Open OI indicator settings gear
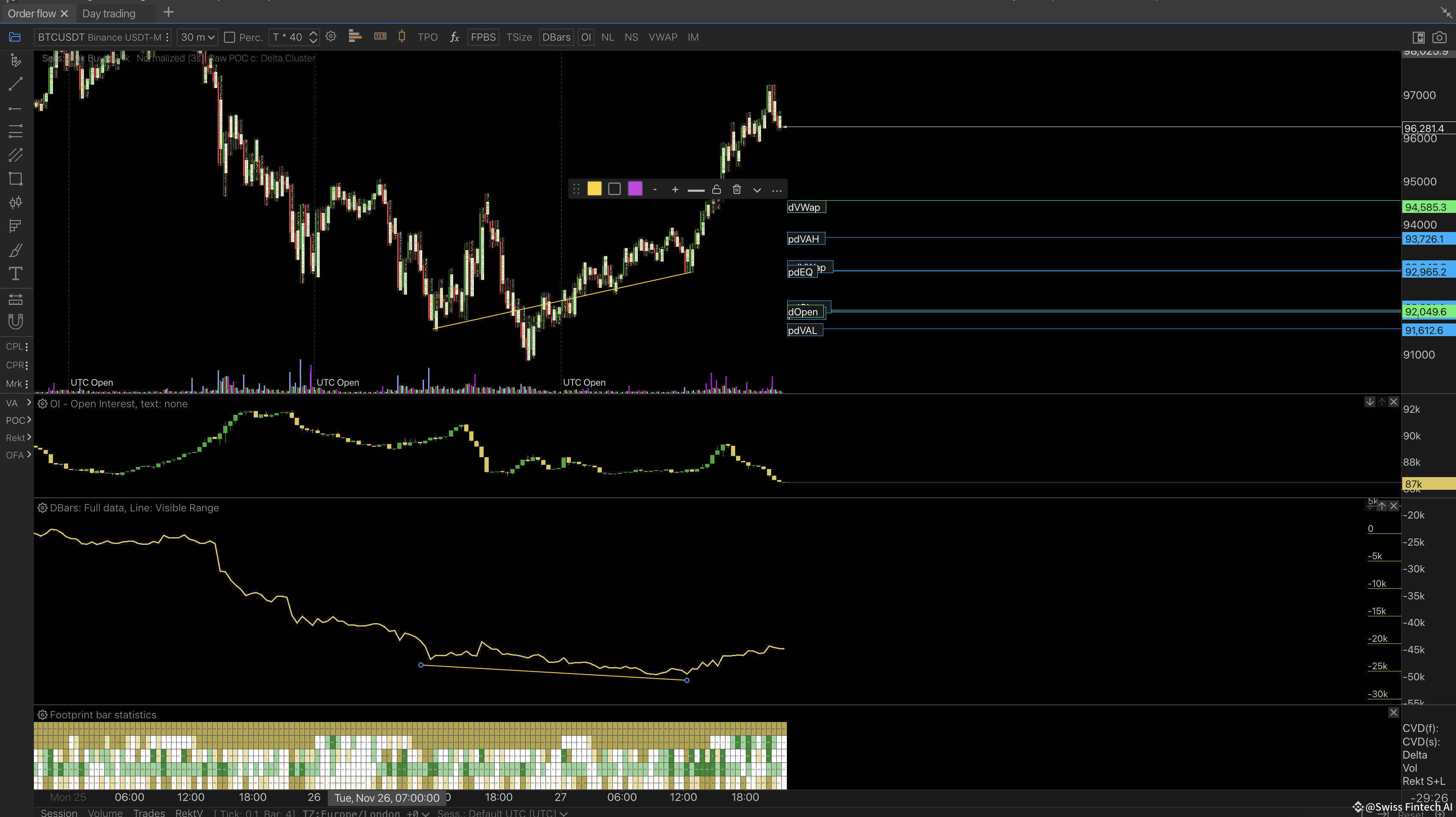The width and height of the screenshot is (1456, 817). (42, 404)
